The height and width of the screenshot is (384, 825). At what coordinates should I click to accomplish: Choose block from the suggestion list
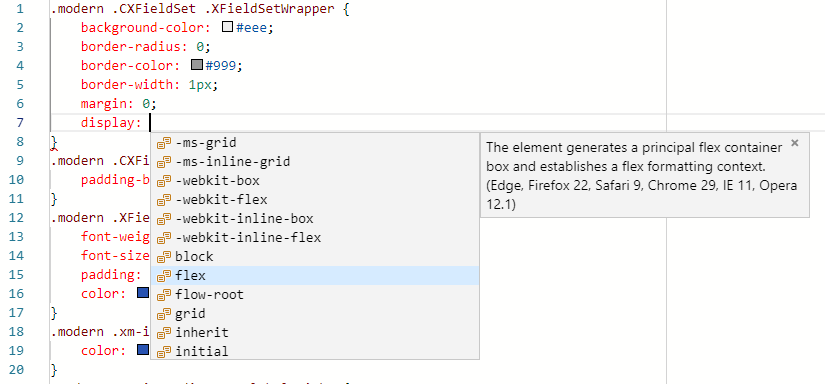(x=315, y=257)
